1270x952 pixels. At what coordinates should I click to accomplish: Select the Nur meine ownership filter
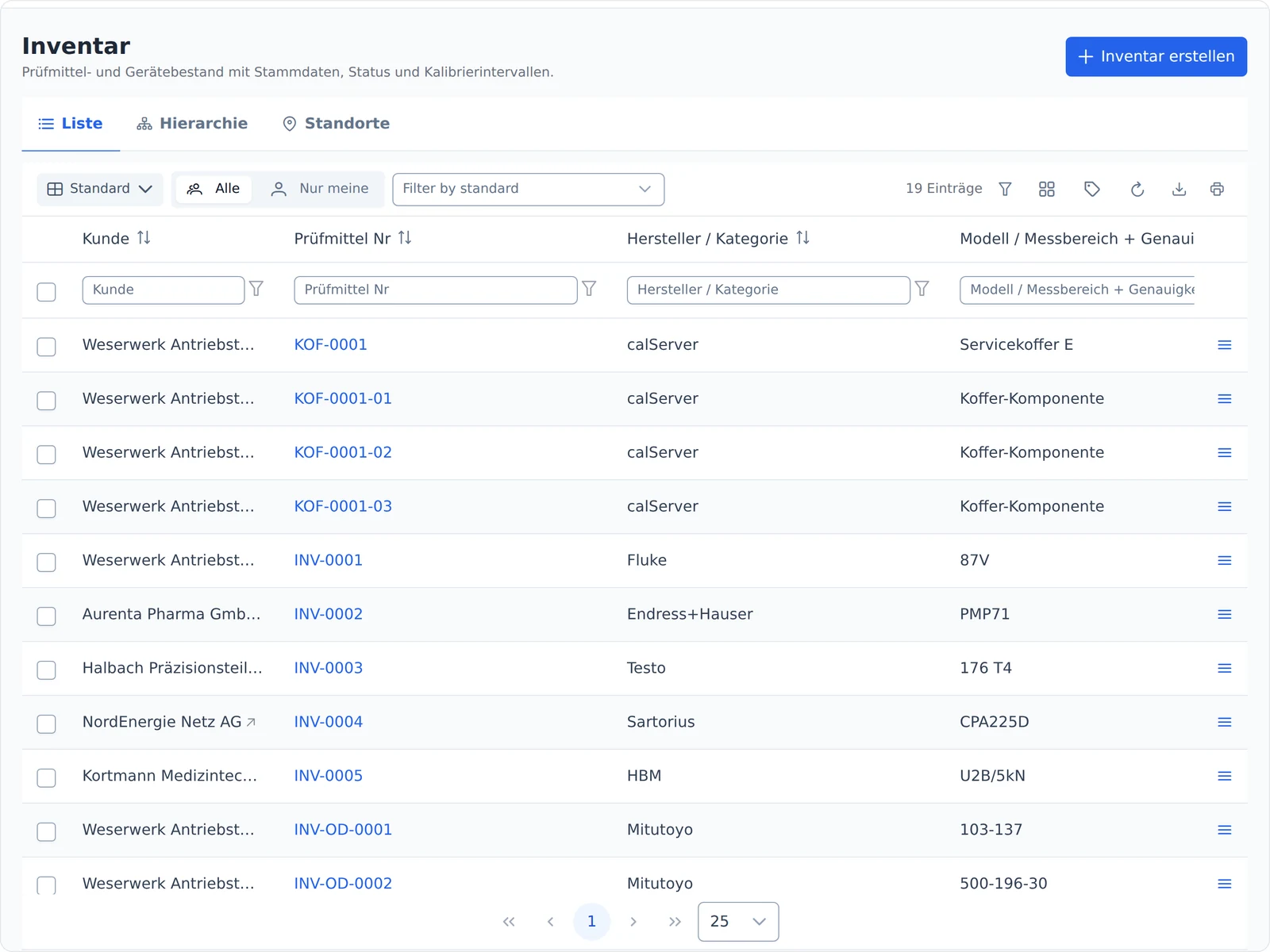(320, 189)
